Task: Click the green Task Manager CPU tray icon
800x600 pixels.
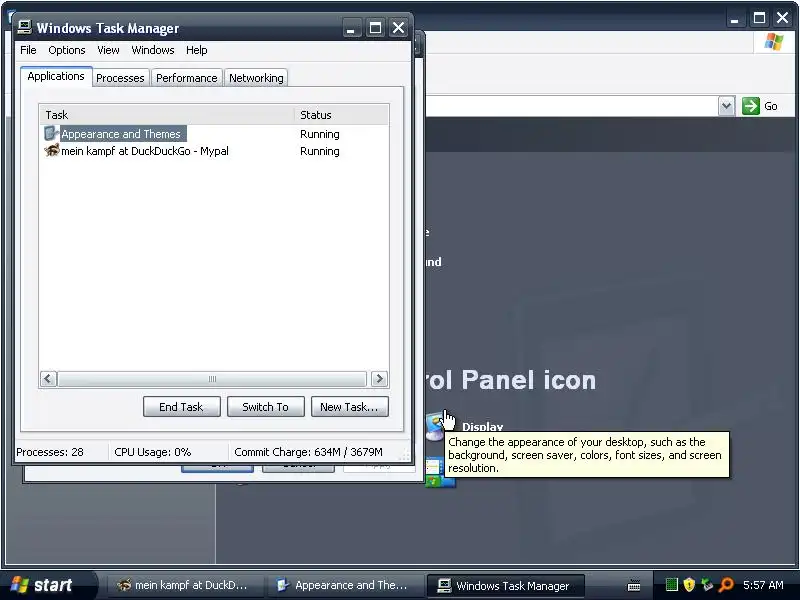Action: point(671,585)
